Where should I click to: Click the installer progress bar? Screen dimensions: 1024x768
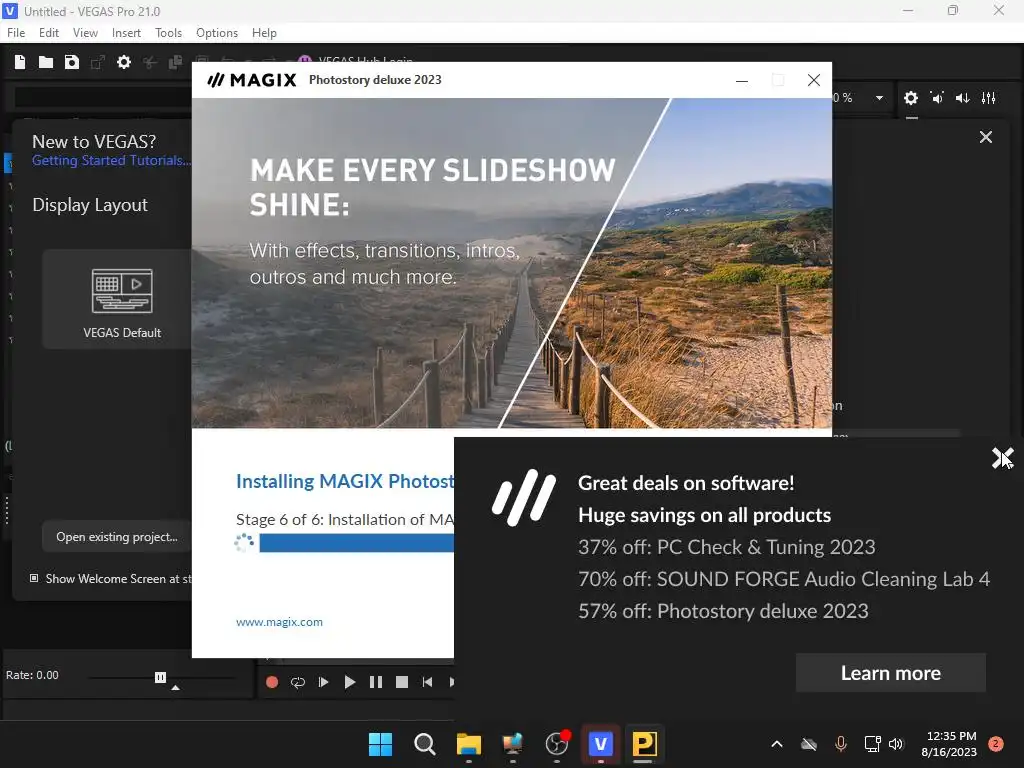point(357,543)
